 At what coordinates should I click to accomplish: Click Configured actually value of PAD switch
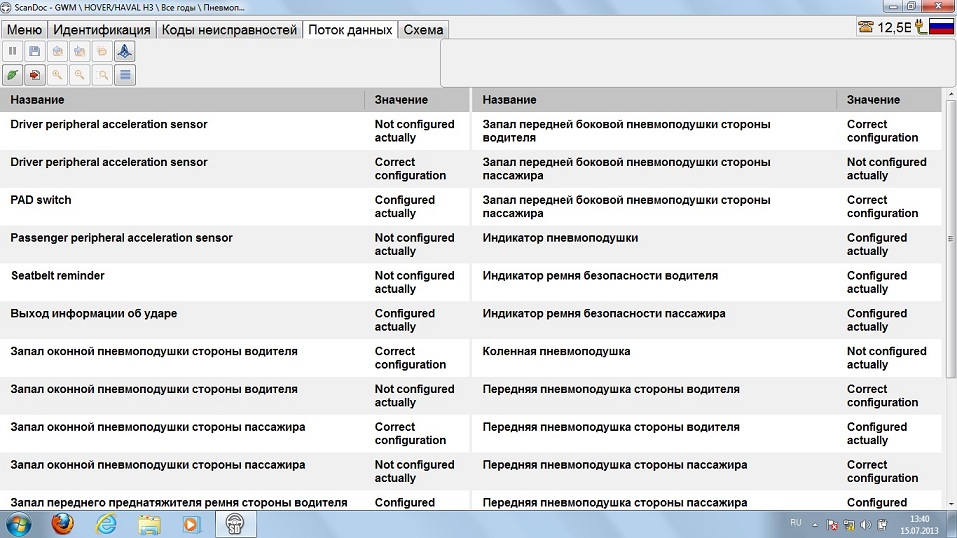click(x=405, y=206)
